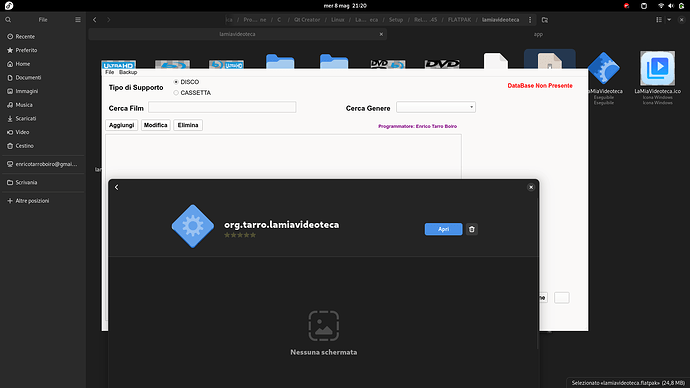690x388 pixels.
Task: Click the star rating under the app name
Action: 240,235
